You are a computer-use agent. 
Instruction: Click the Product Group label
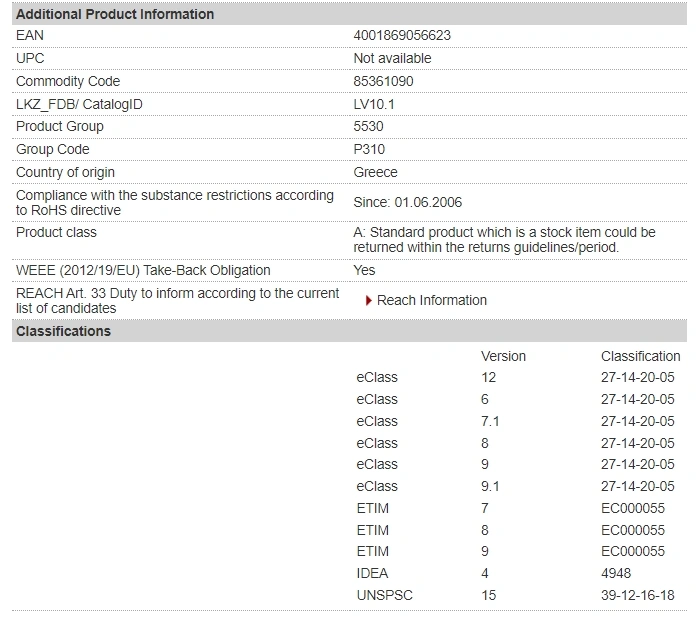(60, 126)
